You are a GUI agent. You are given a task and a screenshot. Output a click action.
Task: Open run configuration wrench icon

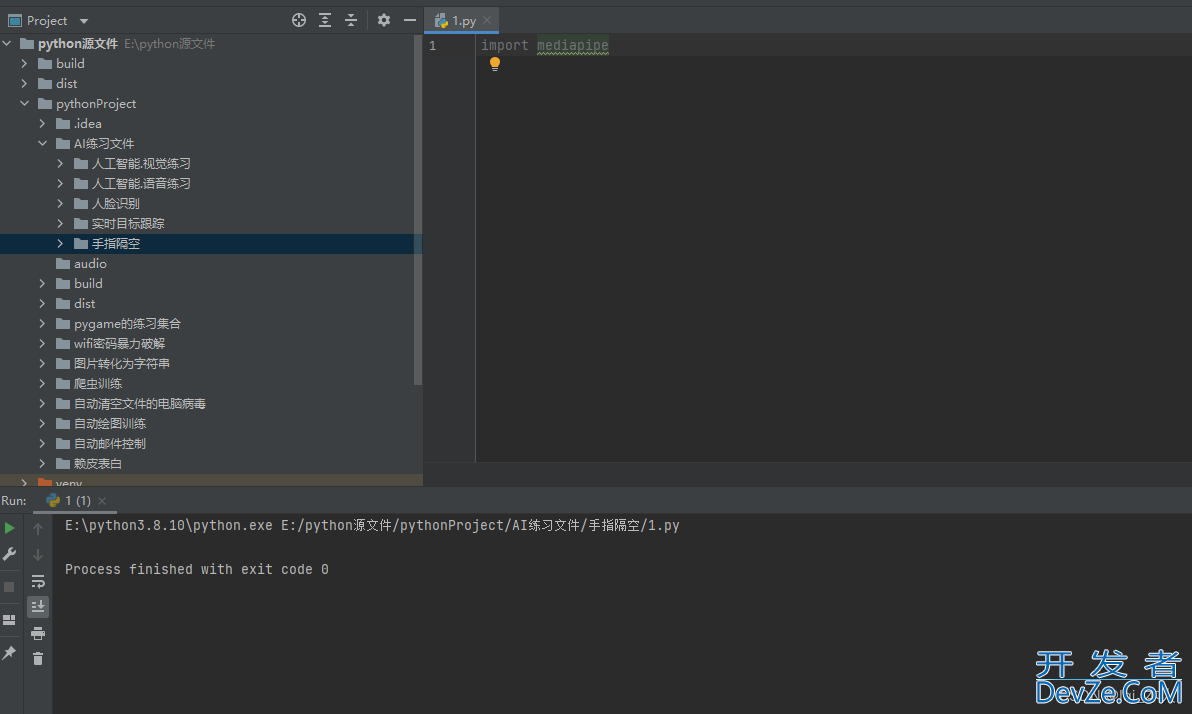click(x=10, y=554)
